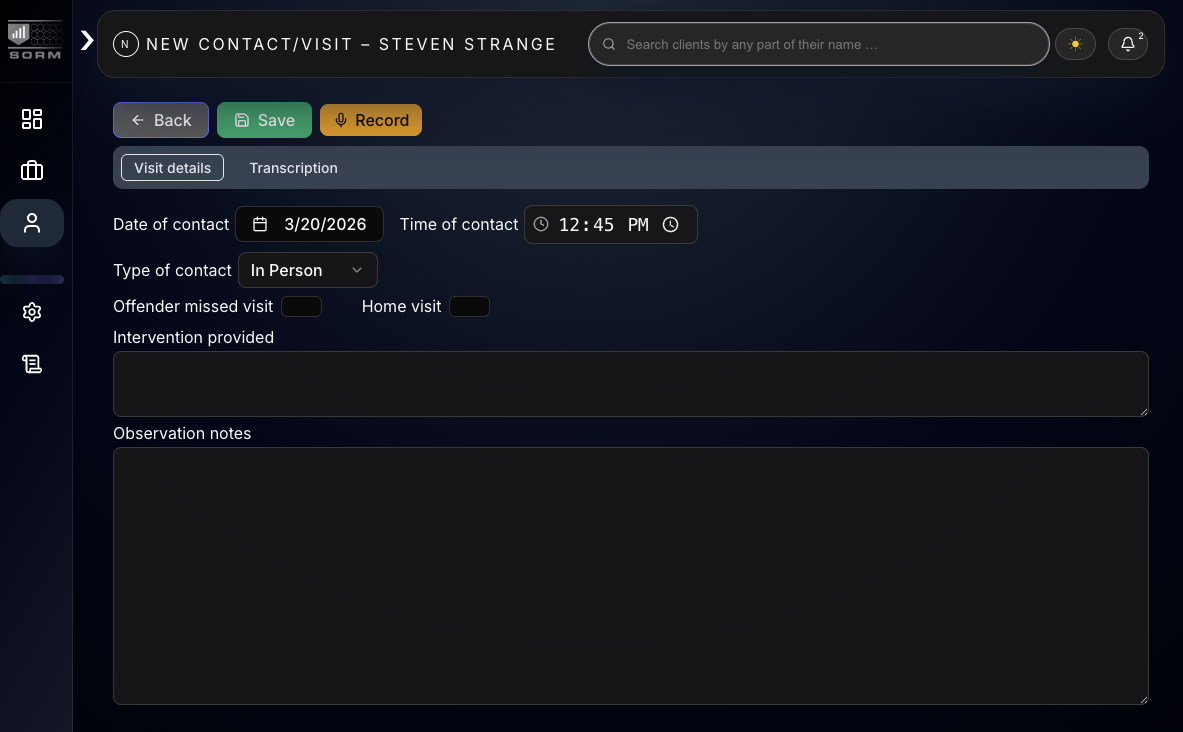The image size is (1183, 732).
Task: Toggle light theme with the sun icon
Action: pos(1075,44)
